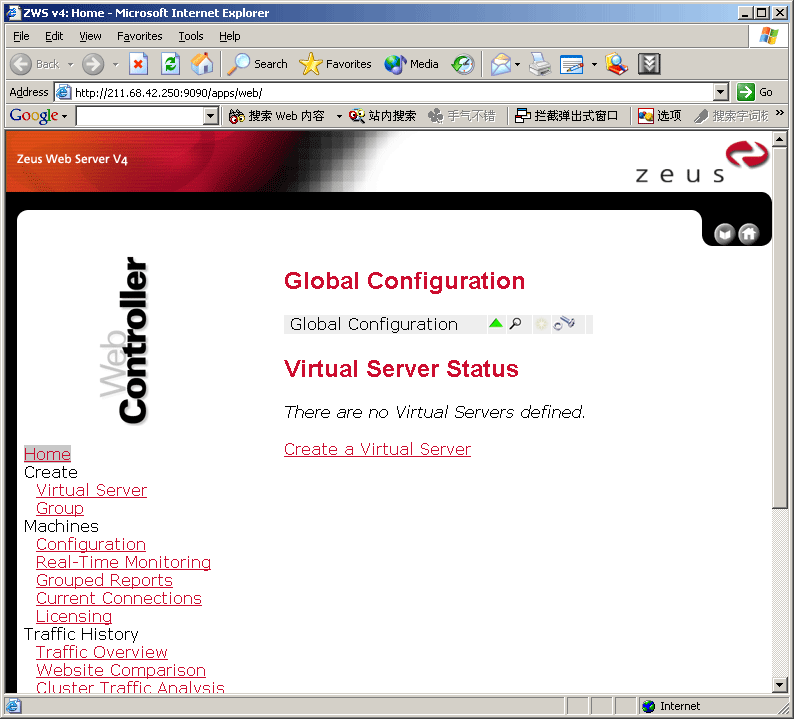Screen dimensions: 794x719
Task: Click the IE page icon in the address bar
Action: pyautogui.click(x=63, y=92)
